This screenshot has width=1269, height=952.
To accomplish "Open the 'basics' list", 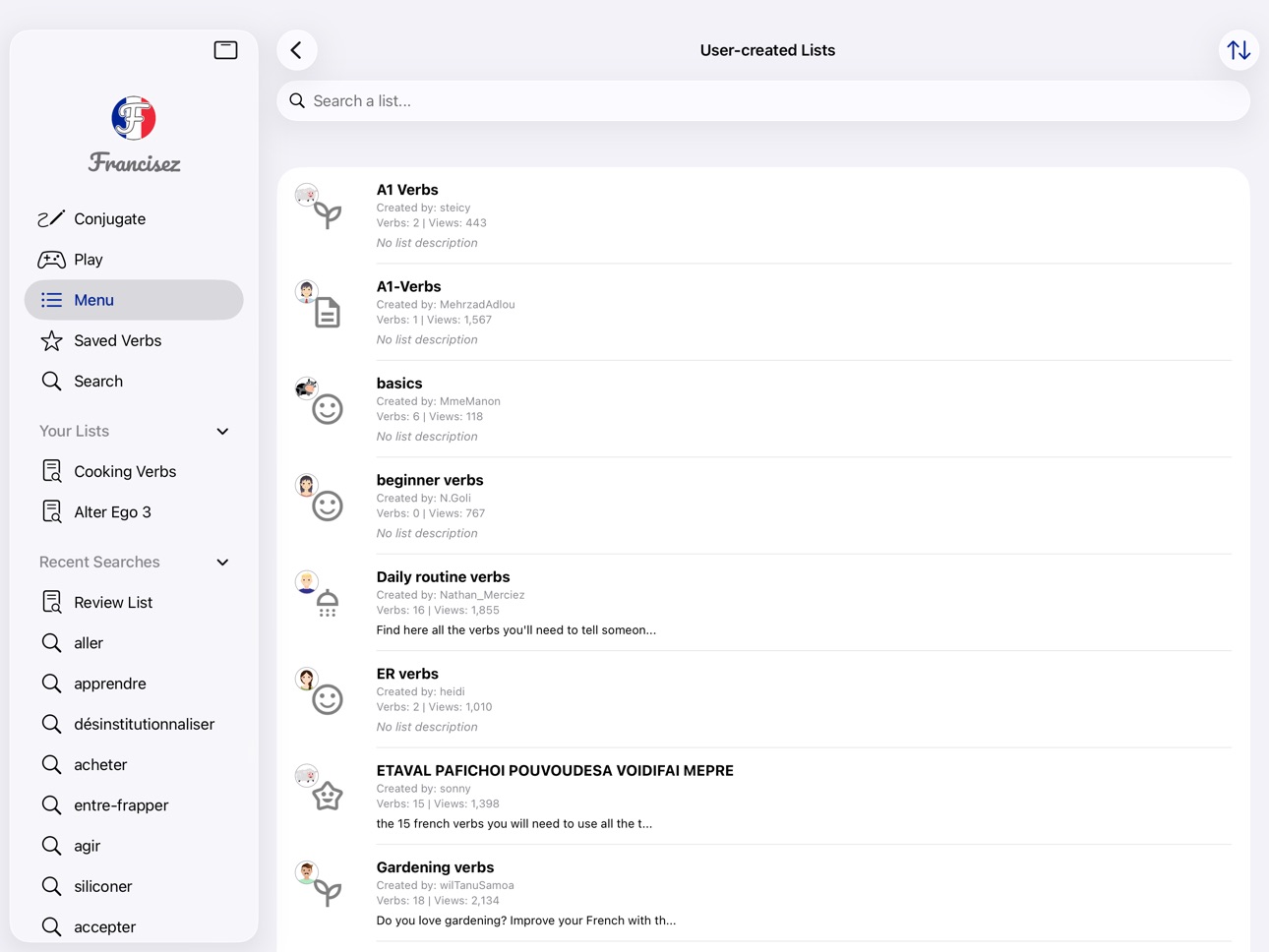I will pyautogui.click(x=399, y=384).
